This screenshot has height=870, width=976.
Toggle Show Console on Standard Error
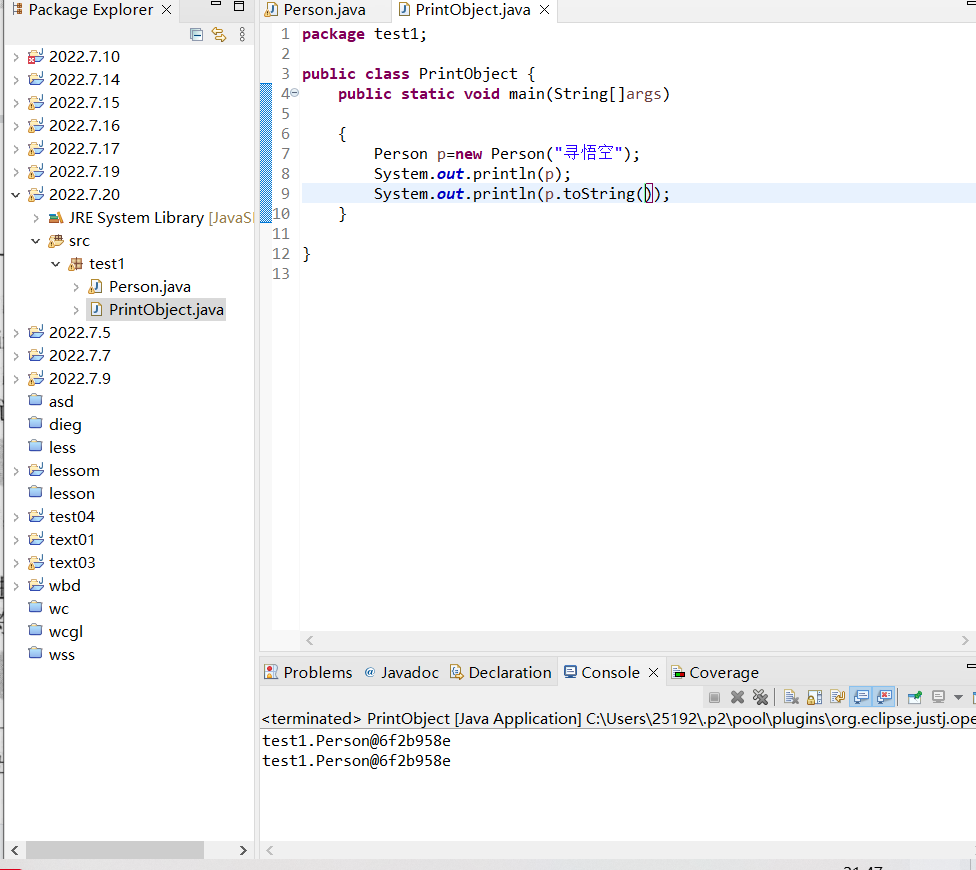point(884,698)
